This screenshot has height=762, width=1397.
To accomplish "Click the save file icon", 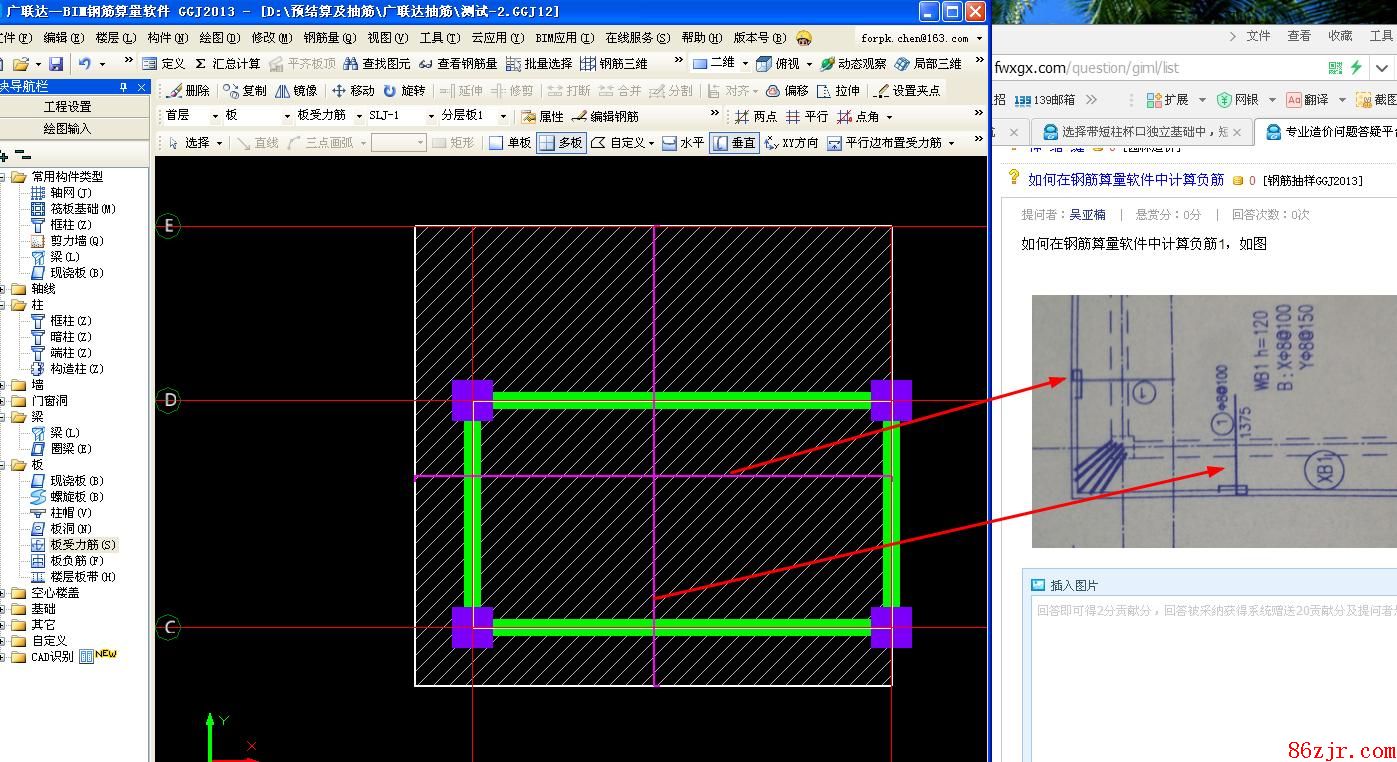I will [x=56, y=64].
